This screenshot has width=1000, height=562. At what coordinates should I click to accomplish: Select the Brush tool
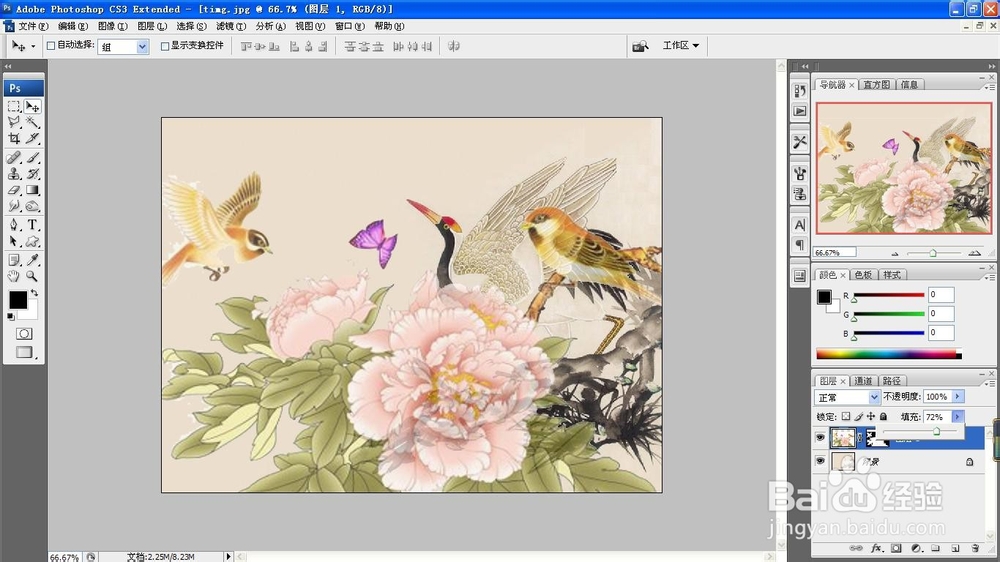(33, 158)
